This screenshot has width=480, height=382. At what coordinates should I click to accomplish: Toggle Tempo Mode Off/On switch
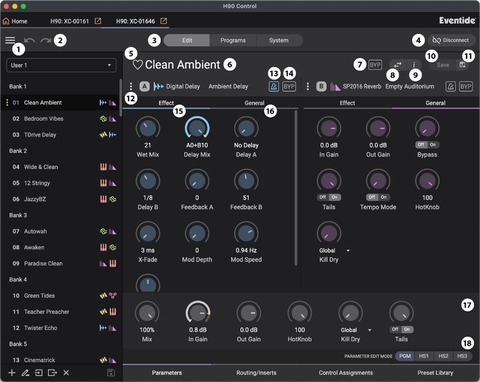point(378,197)
